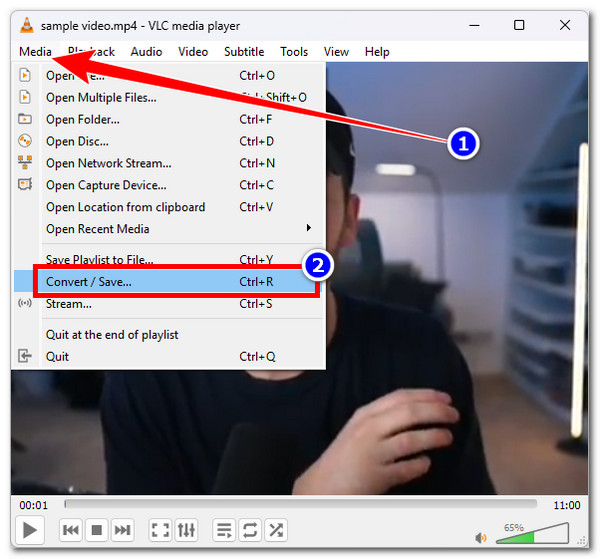Open the Video menu
The image size is (600, 559).
[x=193, y=51]
